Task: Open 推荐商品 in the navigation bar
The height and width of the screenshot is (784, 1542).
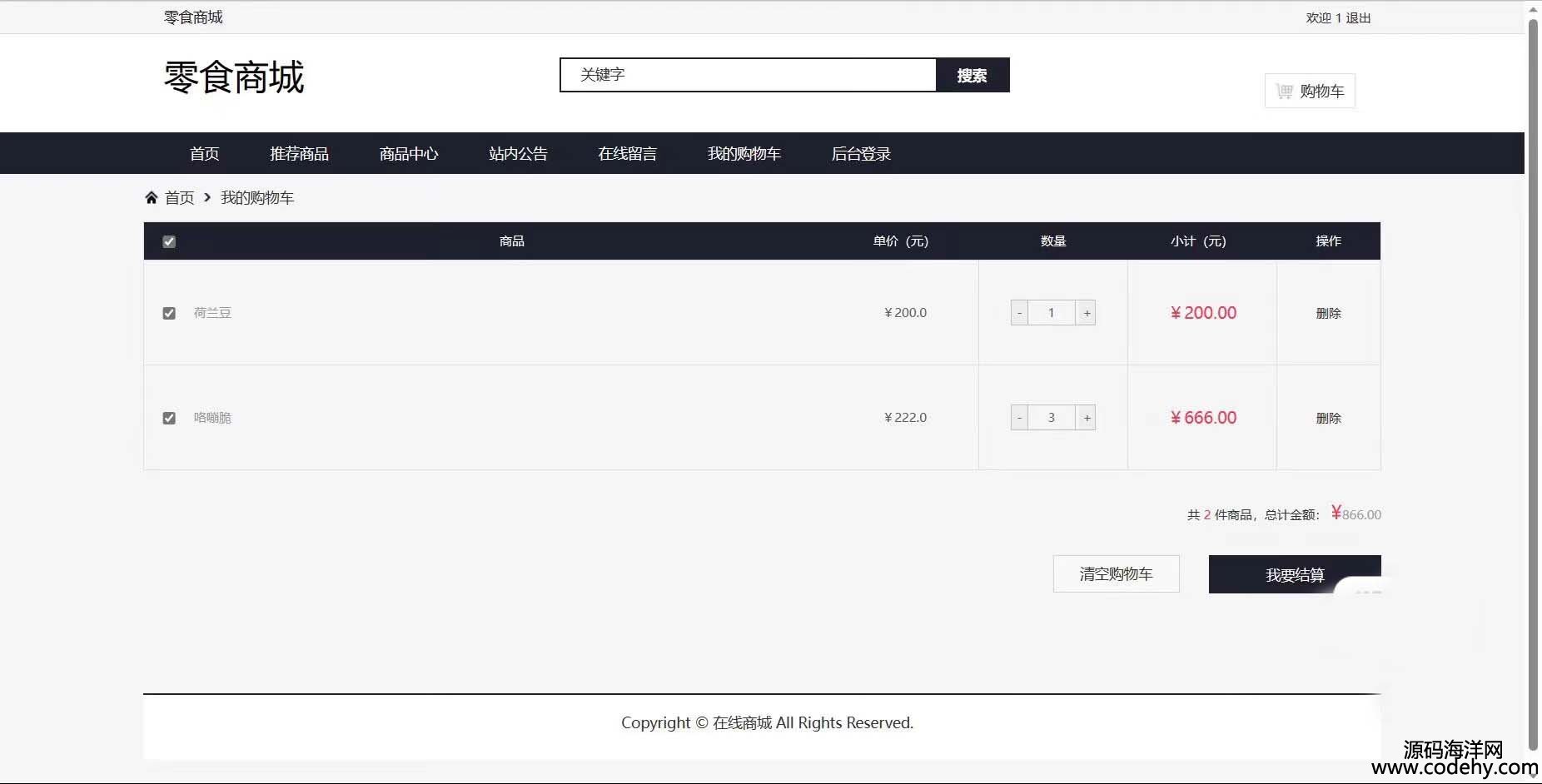Action: 299,154
